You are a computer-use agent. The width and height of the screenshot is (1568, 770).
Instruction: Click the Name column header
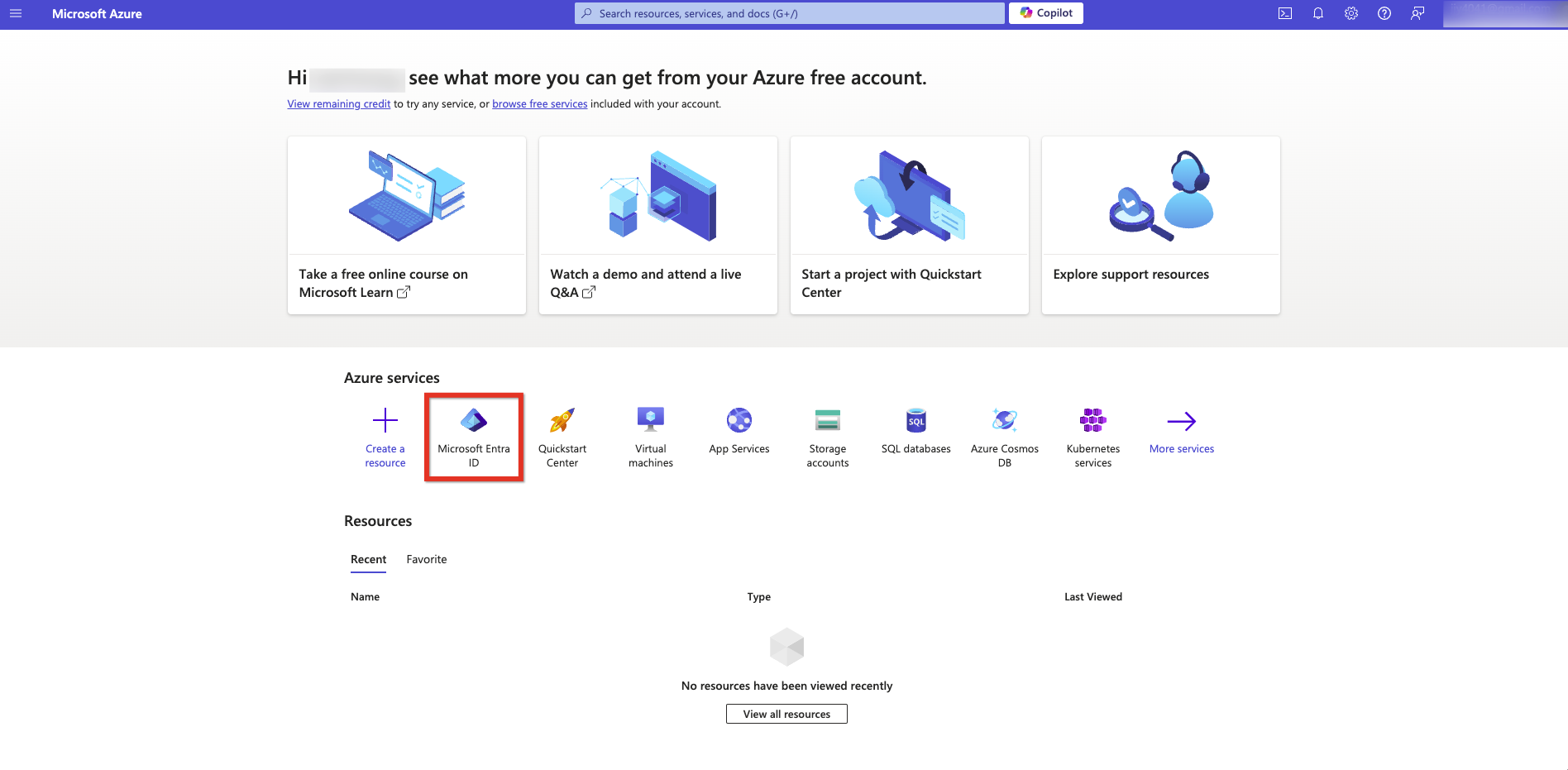pos(365,597)
